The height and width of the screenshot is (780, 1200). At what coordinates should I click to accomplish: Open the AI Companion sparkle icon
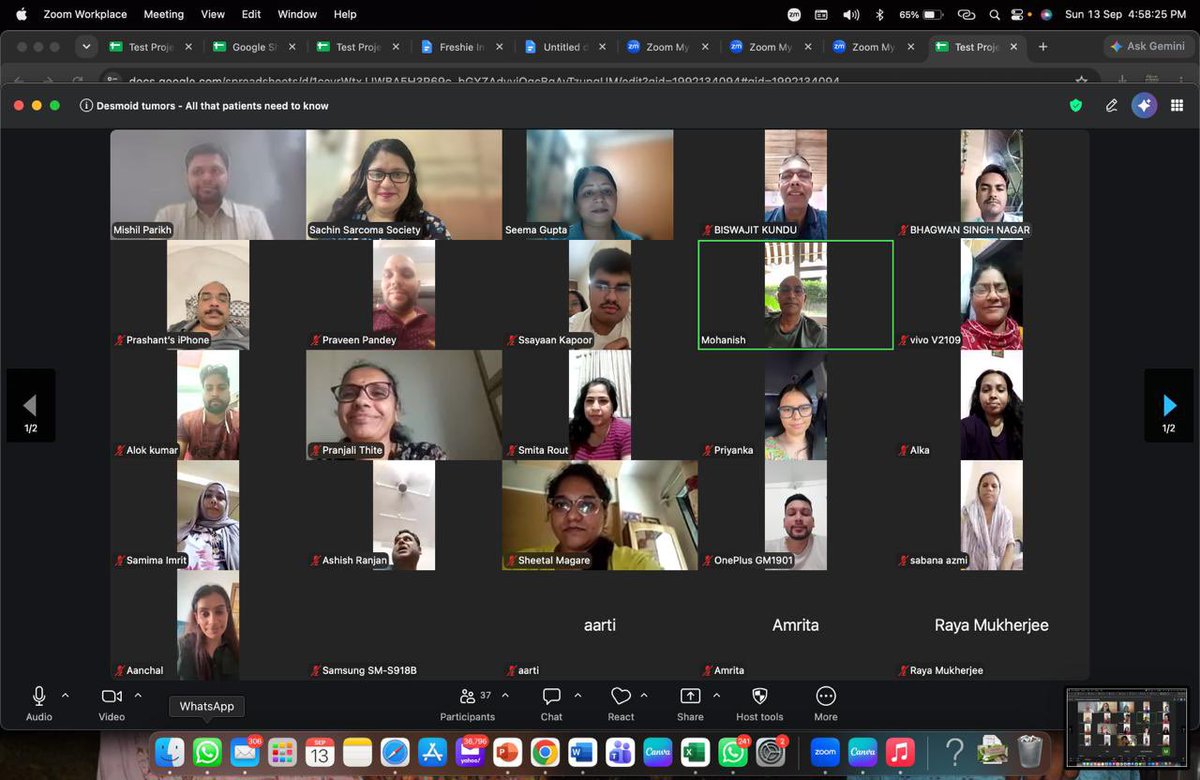pos(1144,105)
